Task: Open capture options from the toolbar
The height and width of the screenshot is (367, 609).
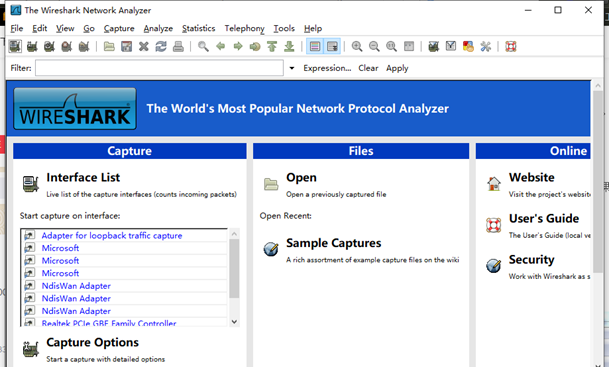Action: [32, 47]
